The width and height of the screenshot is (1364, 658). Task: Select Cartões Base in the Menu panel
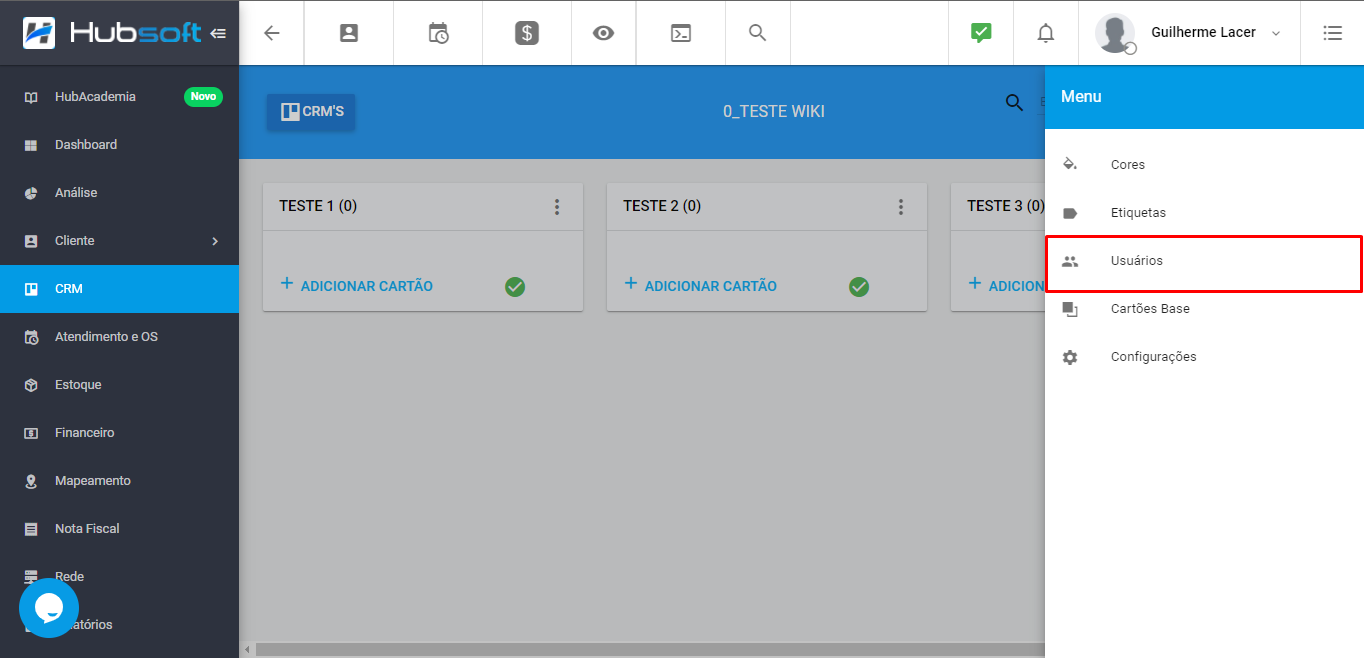(1204, 309)
